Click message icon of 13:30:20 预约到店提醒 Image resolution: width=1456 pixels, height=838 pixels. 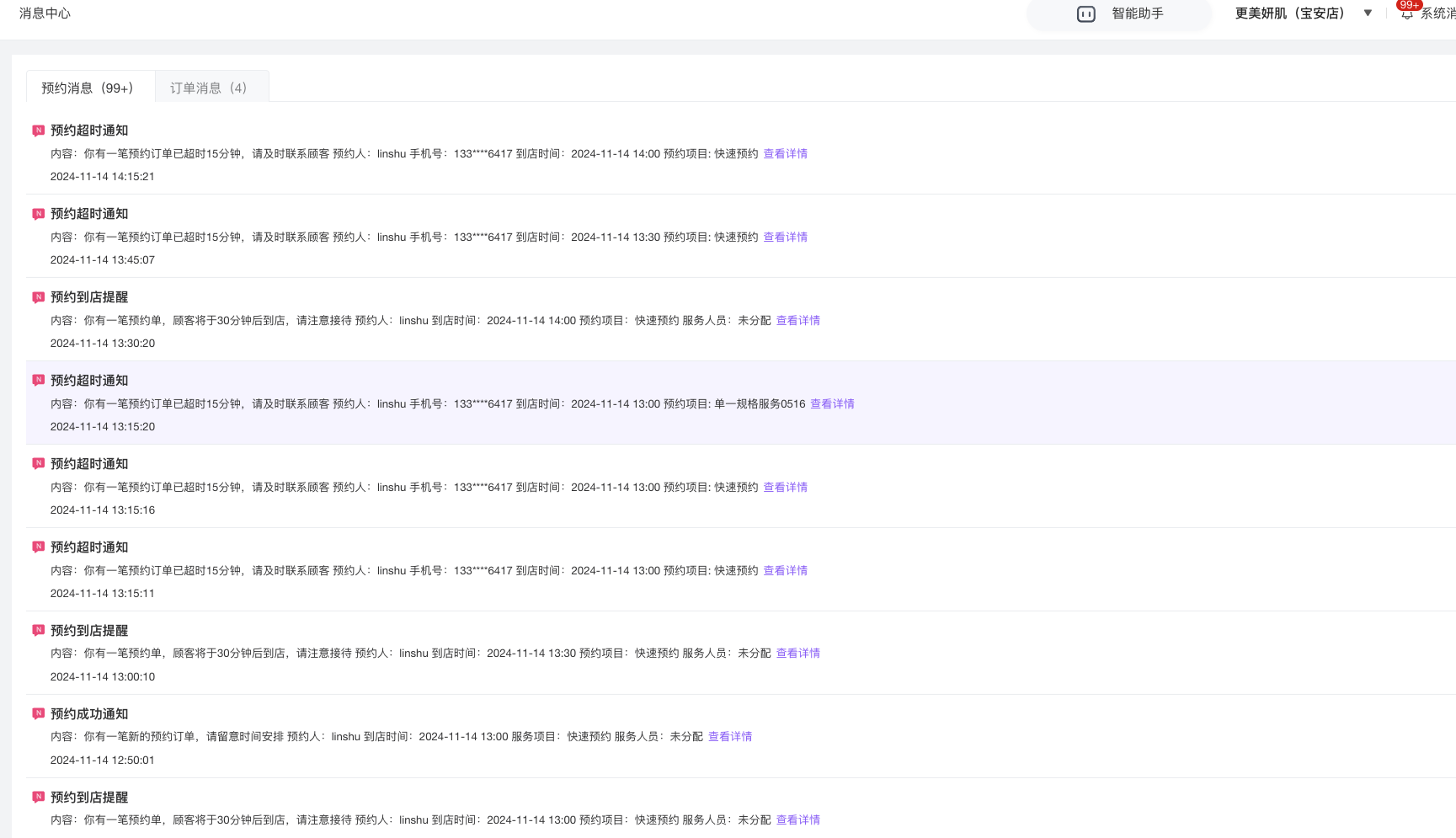[38, 297]
